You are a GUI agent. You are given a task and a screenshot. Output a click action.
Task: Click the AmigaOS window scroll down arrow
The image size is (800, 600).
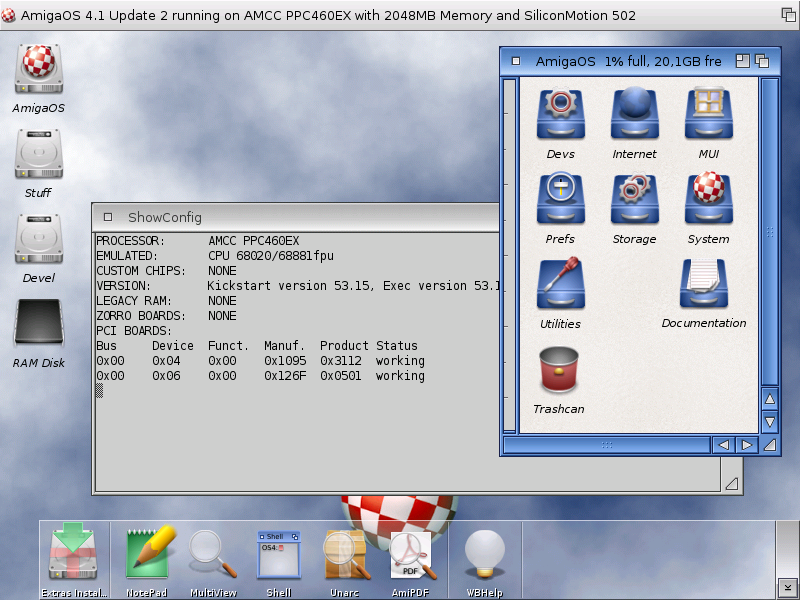pos(770,422)
